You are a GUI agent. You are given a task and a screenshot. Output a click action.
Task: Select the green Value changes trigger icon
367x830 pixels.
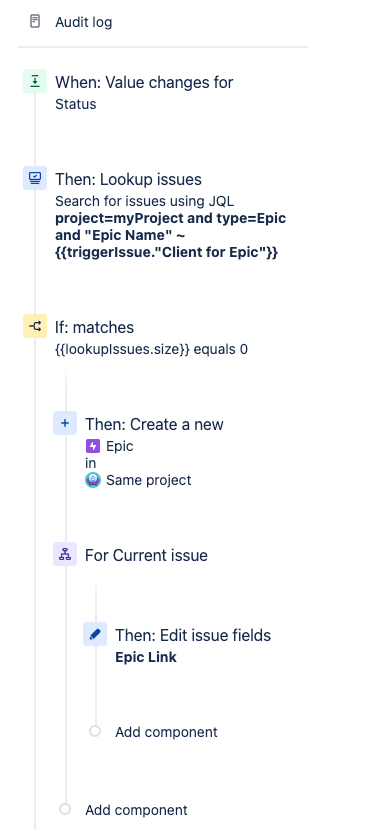point(35,81)
